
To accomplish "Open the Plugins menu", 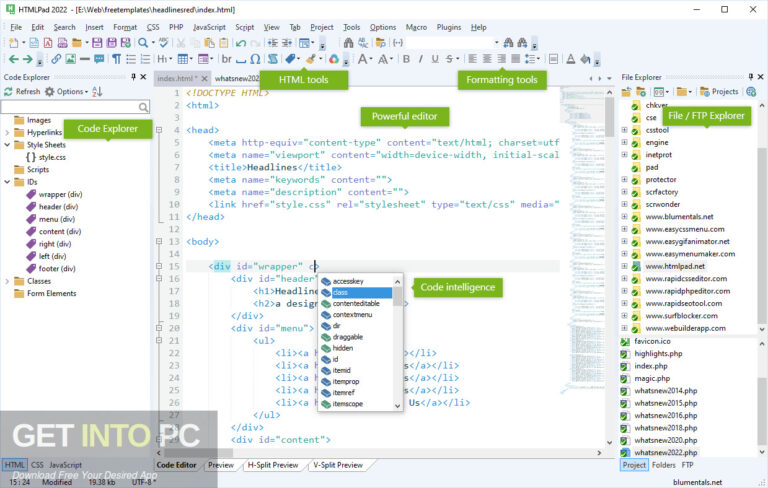I will (x=449, y=27).
